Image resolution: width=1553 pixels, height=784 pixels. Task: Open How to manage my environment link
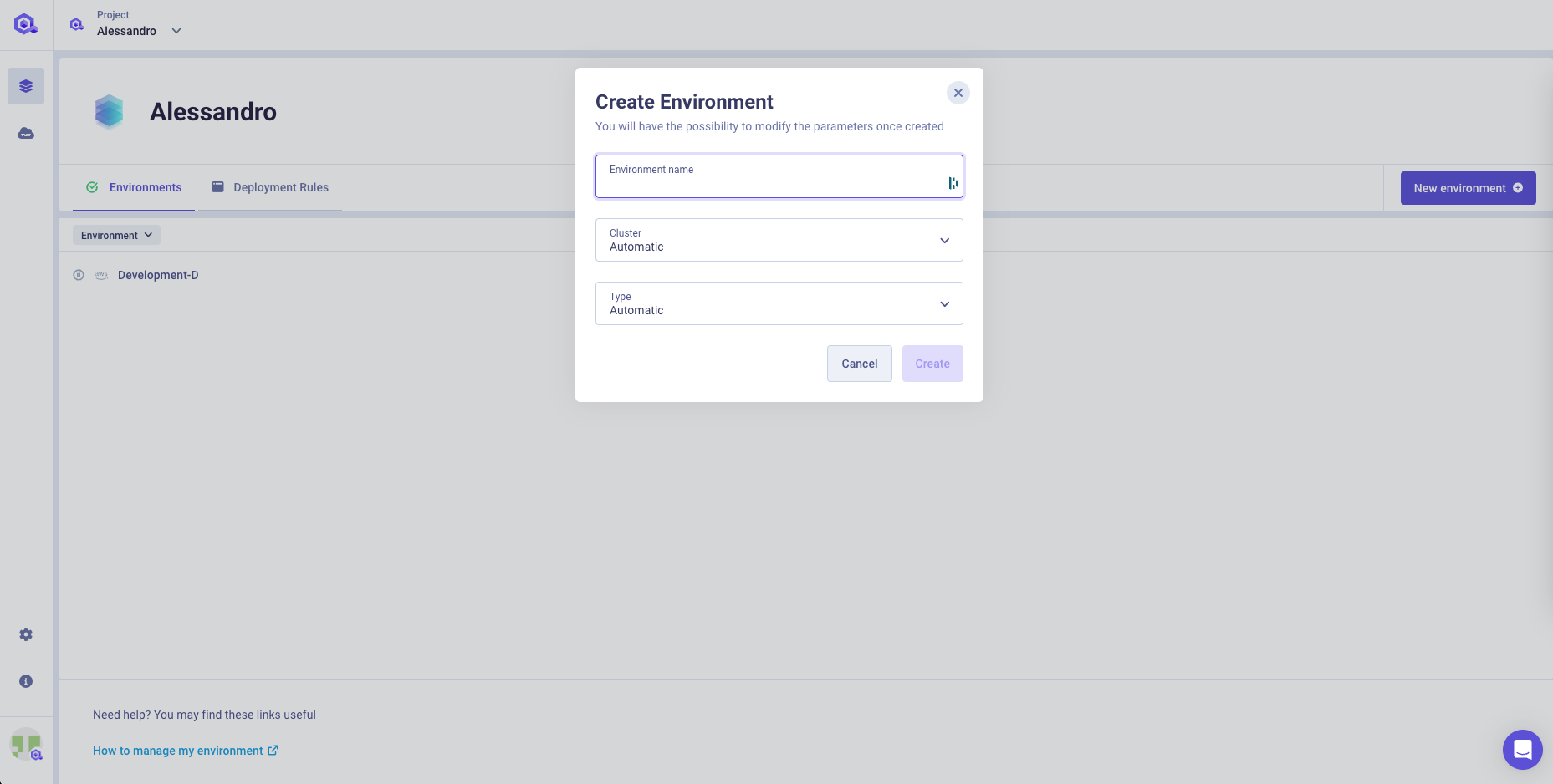(186, 751)
